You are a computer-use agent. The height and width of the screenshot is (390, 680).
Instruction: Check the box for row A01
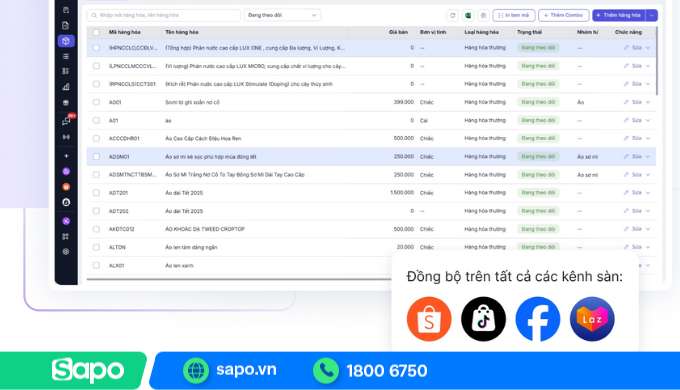[x=96, y=120]
